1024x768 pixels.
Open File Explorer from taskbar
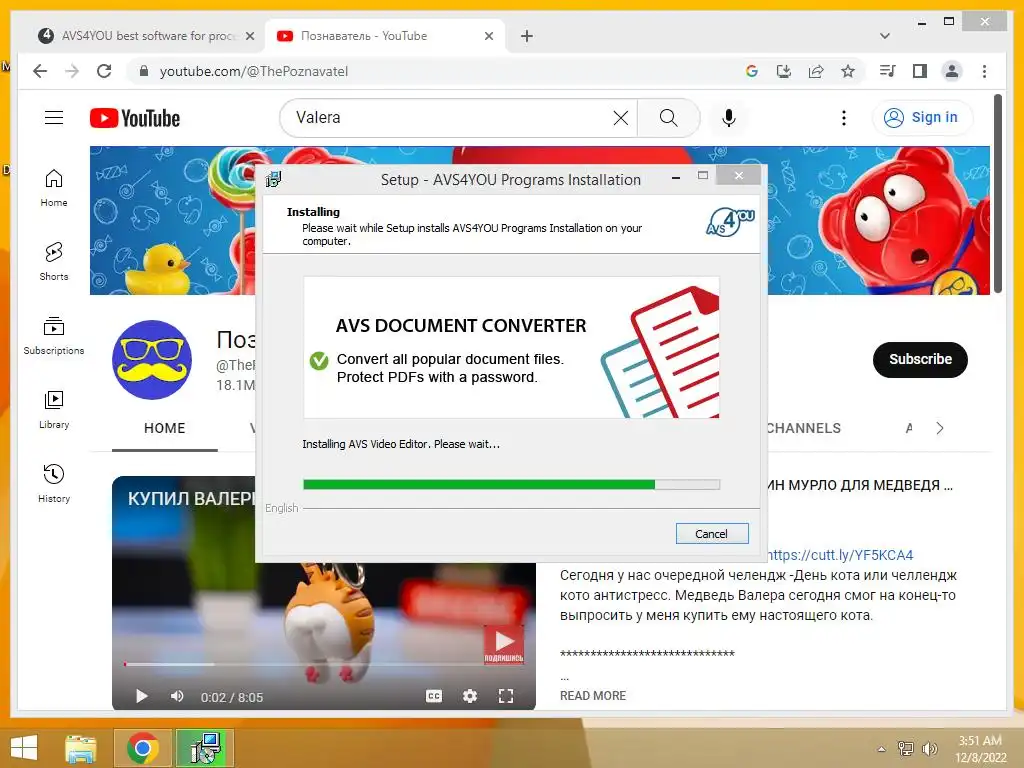[81, 748]
